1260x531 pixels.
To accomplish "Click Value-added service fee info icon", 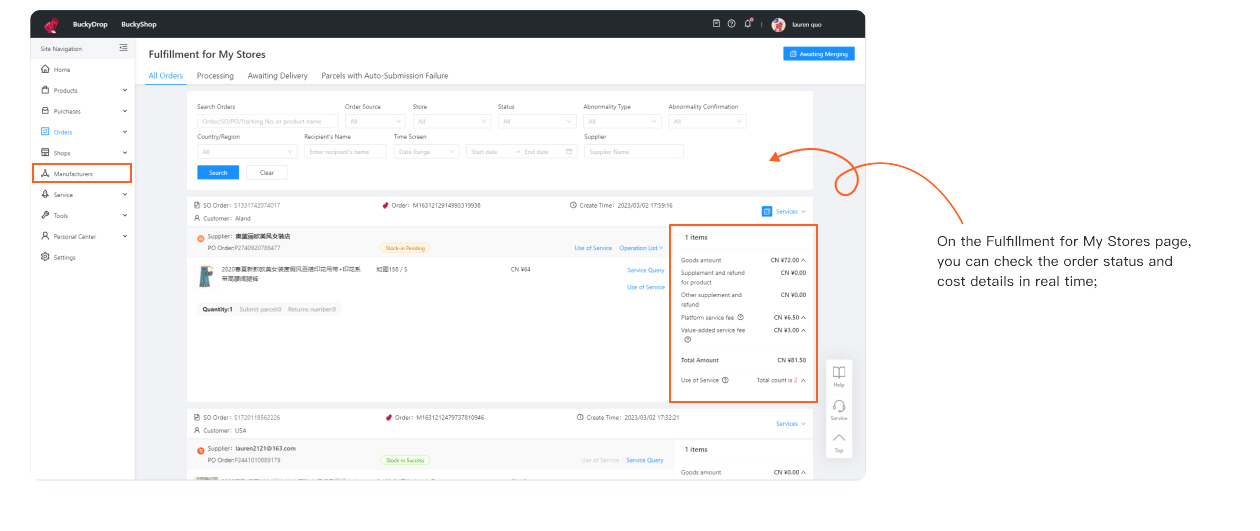I will click(688, 339).
